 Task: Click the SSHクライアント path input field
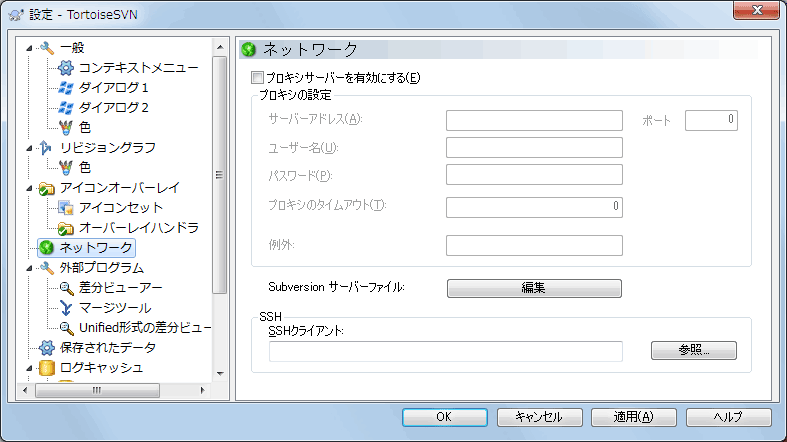click(x=446, y=351)
